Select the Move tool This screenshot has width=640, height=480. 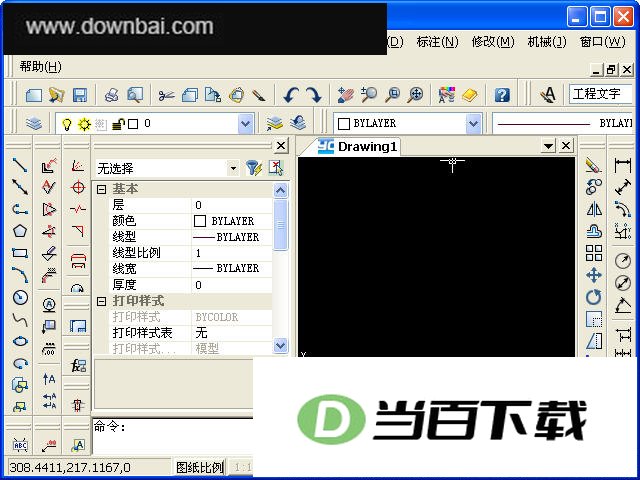click(x=594, y=275)
